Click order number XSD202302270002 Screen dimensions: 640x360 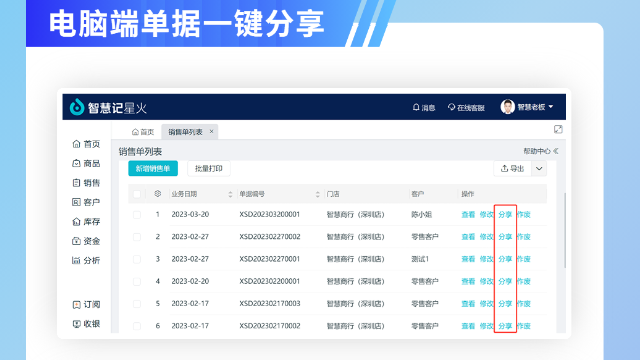(x=270, y=237)
